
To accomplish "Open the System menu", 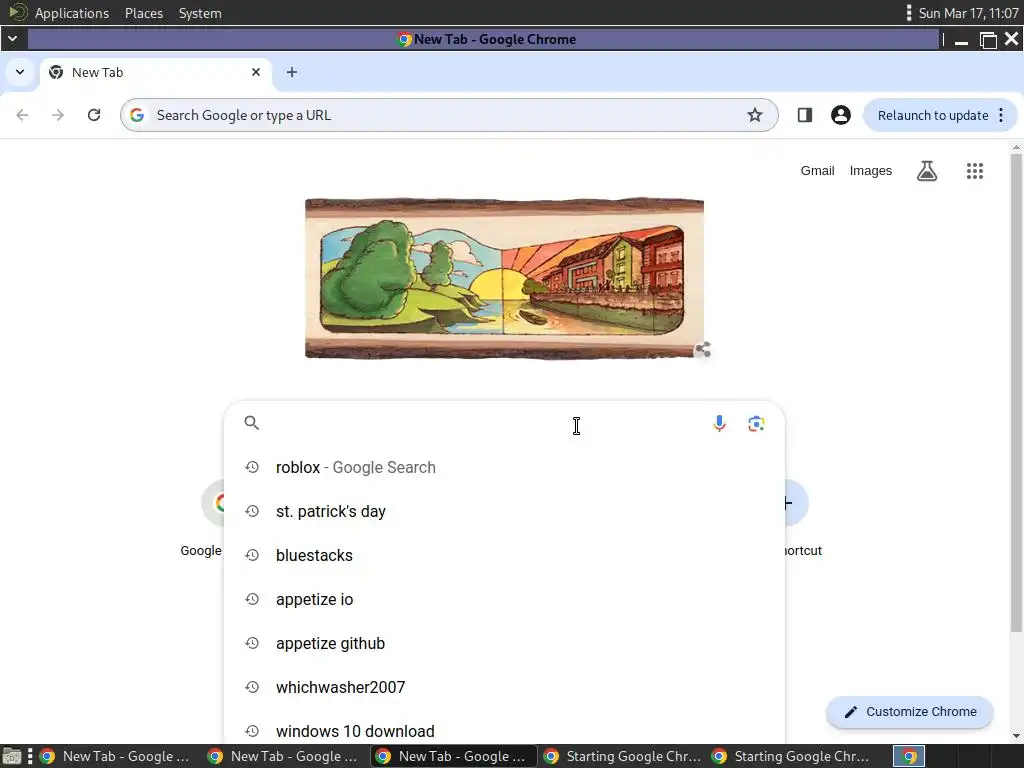I will point(200,13).
